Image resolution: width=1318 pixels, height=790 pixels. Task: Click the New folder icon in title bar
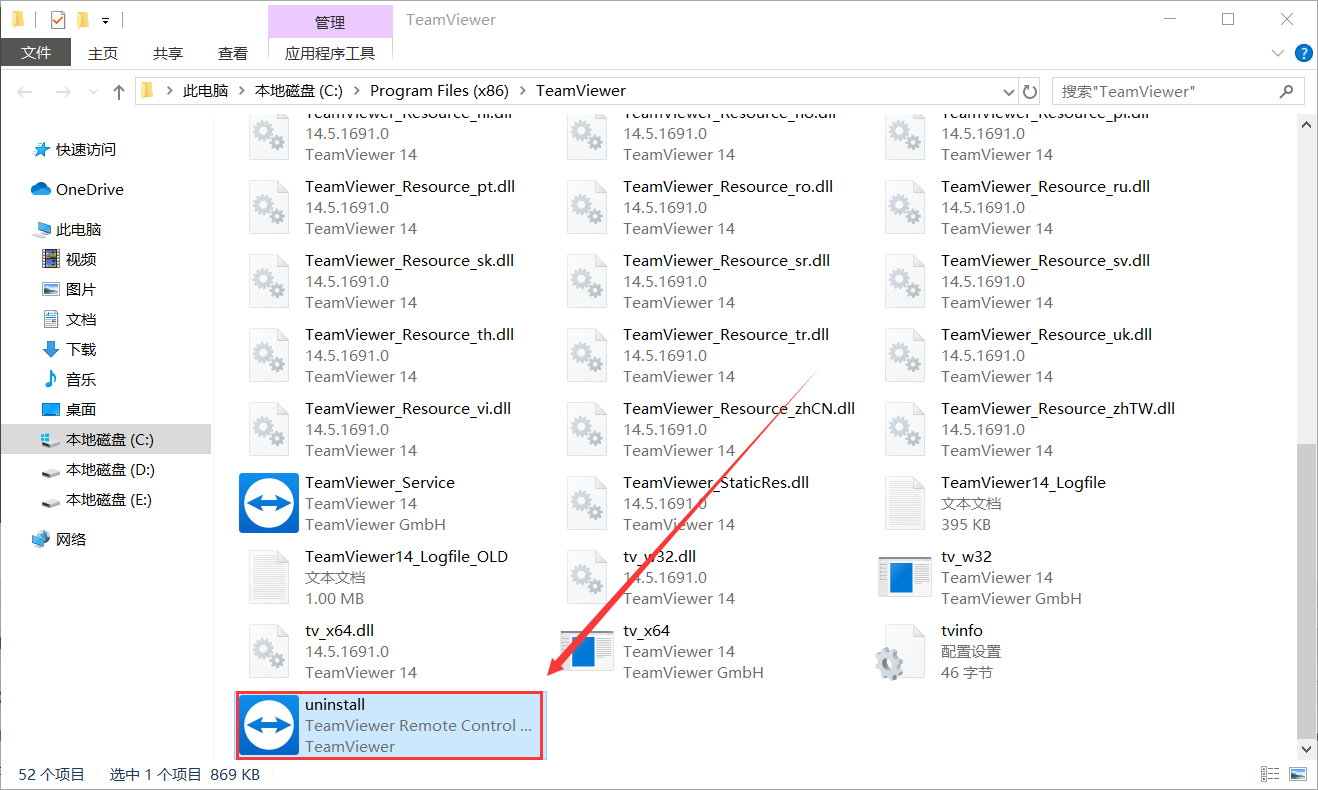tap(83, 20)
